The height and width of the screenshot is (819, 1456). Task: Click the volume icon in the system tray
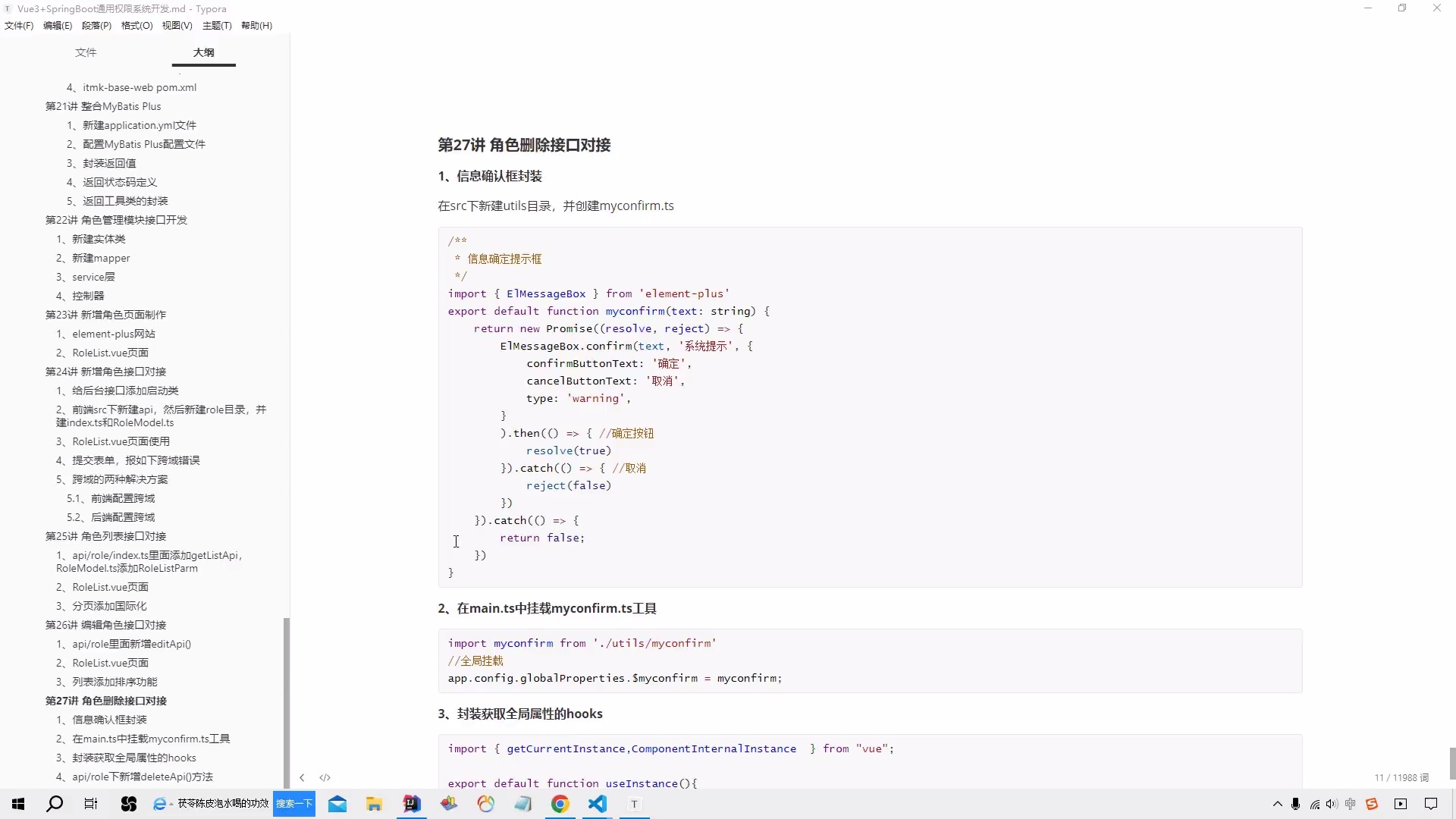(x=1332, y=805)
